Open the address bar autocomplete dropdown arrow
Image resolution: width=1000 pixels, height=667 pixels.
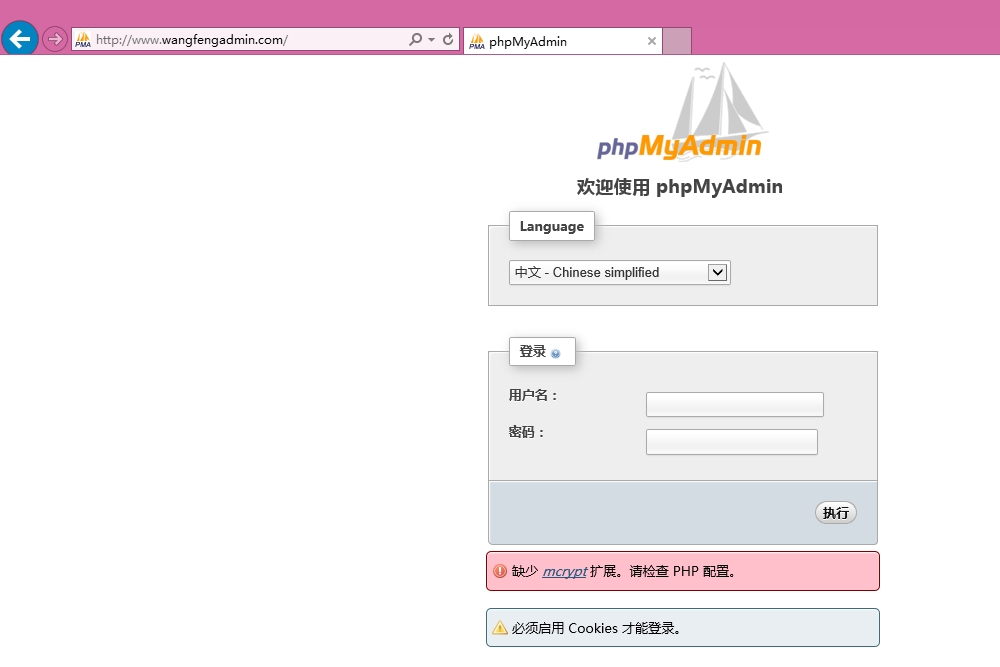coord(432,40)
